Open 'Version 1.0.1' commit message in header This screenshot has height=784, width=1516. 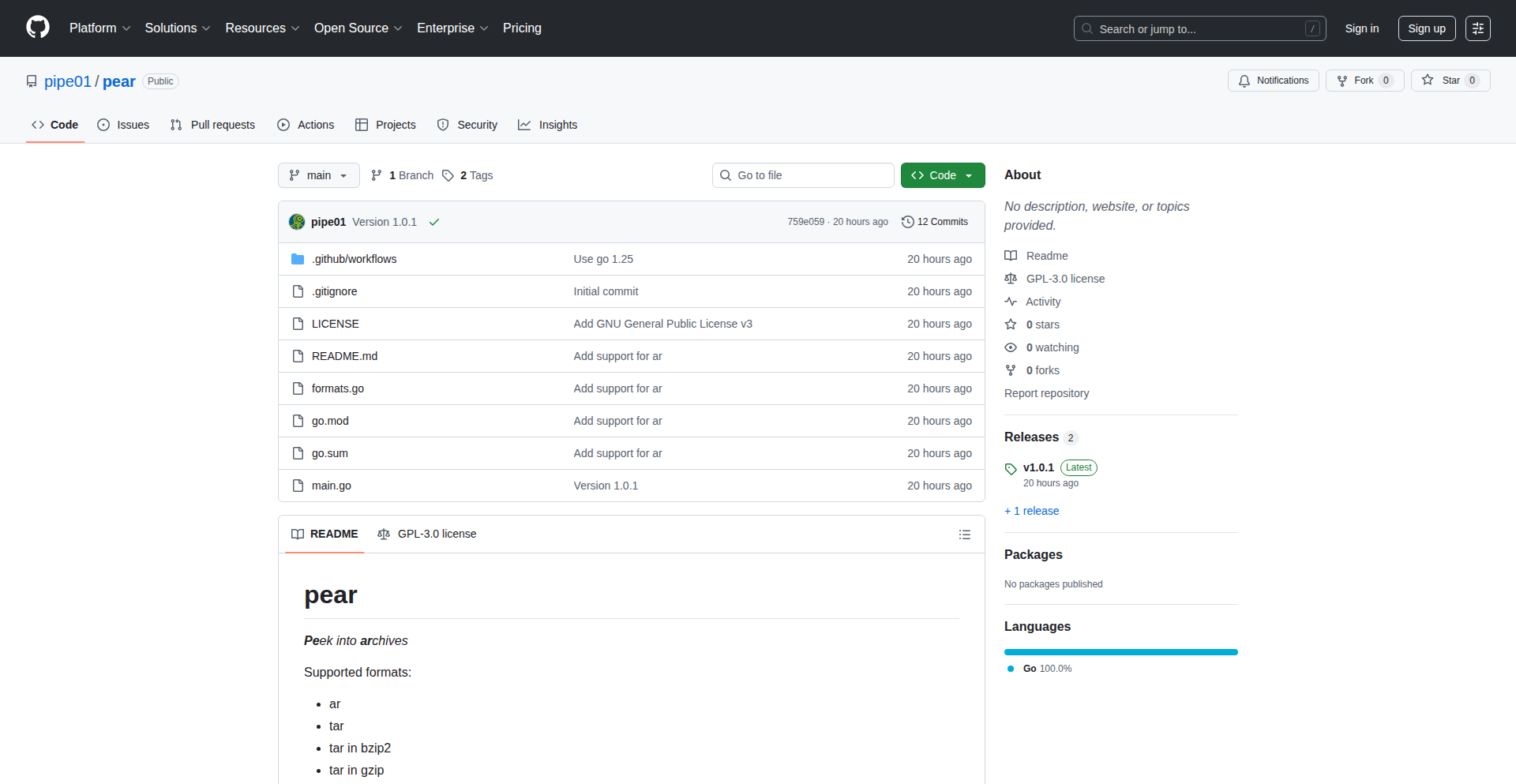click(385, 222)
